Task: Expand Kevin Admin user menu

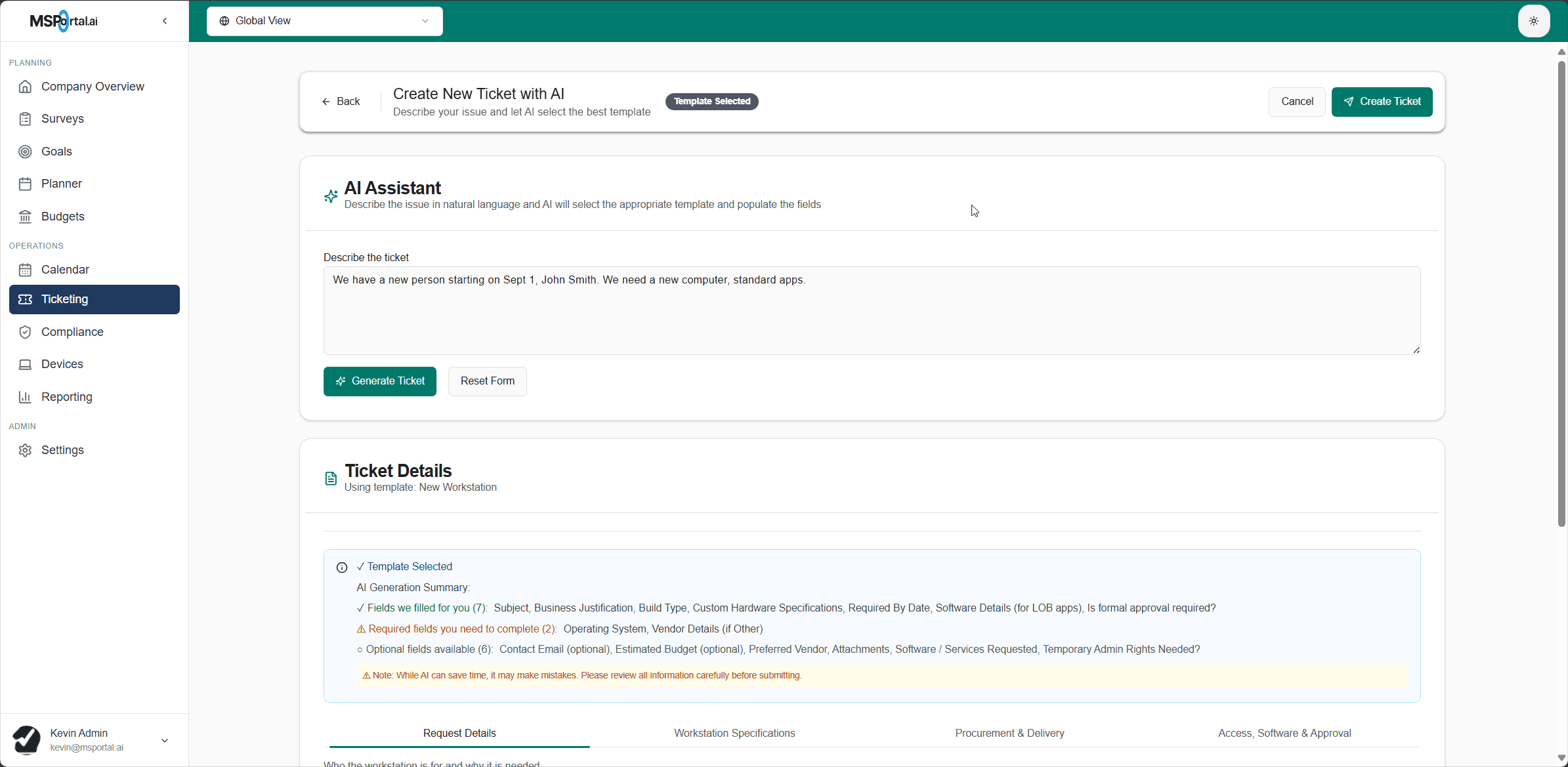Action: tap(165, 740)
